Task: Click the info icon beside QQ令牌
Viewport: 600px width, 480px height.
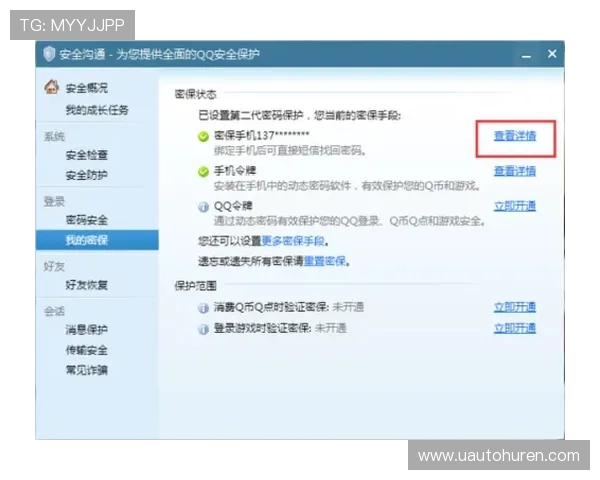Action: [x=203, y=207]
